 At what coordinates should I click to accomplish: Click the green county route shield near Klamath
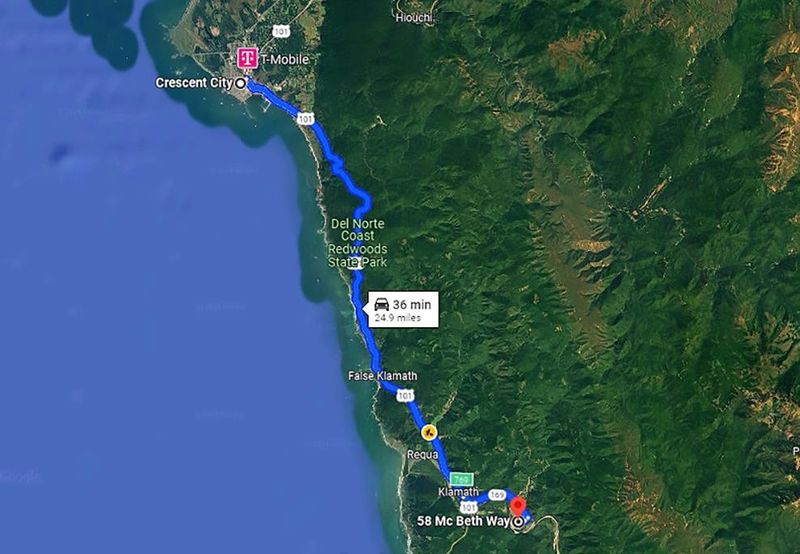461,480
